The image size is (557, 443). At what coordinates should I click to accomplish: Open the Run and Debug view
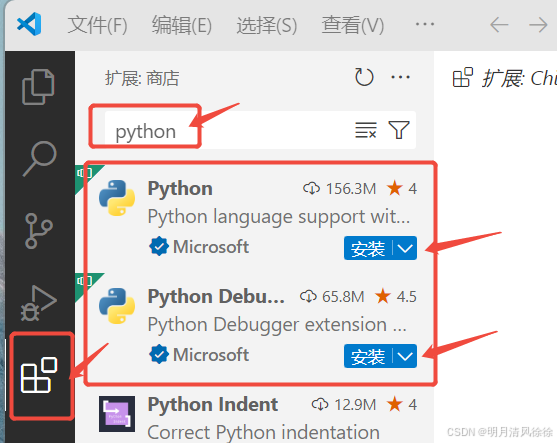(x=39, y=303)
